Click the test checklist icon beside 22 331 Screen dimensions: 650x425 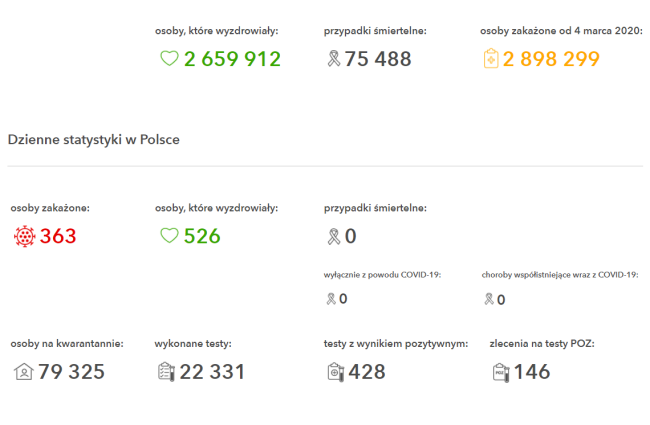tap(166, 372)
